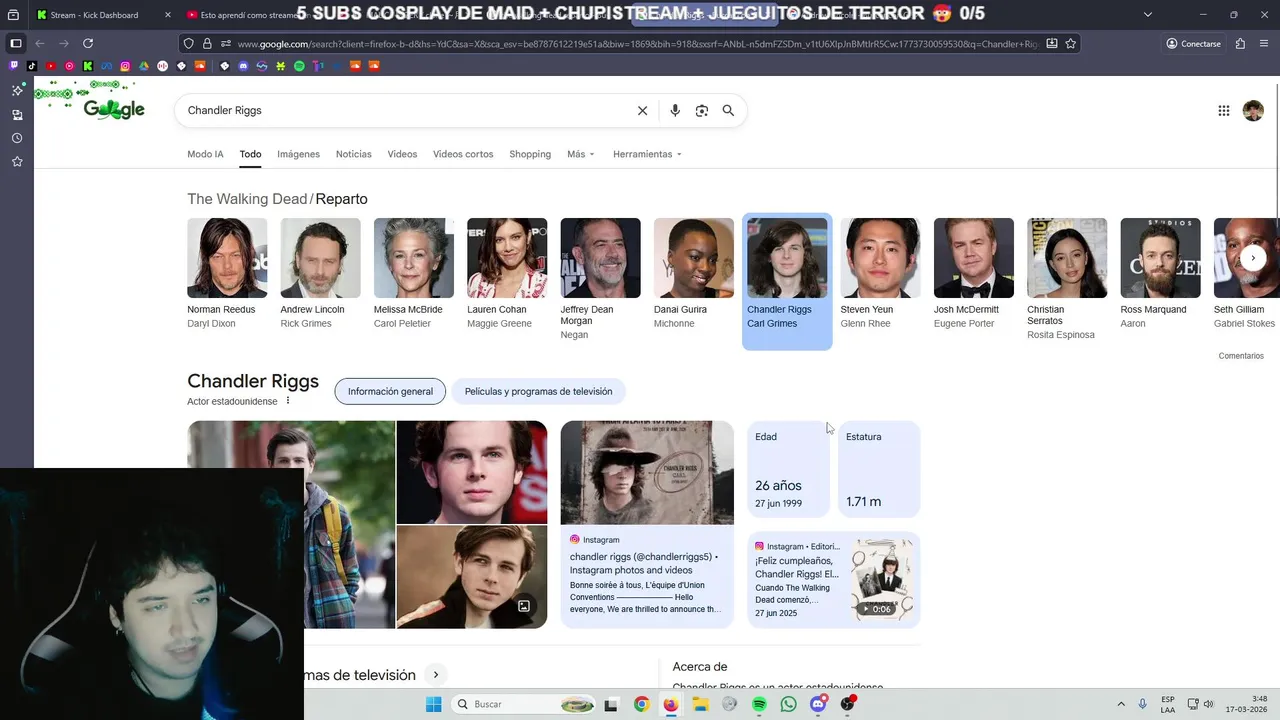Image resolution: width=1280 pixels, height=720 pixels.
Task: Select the Información general chip
Action: click(x=390, y=391)
